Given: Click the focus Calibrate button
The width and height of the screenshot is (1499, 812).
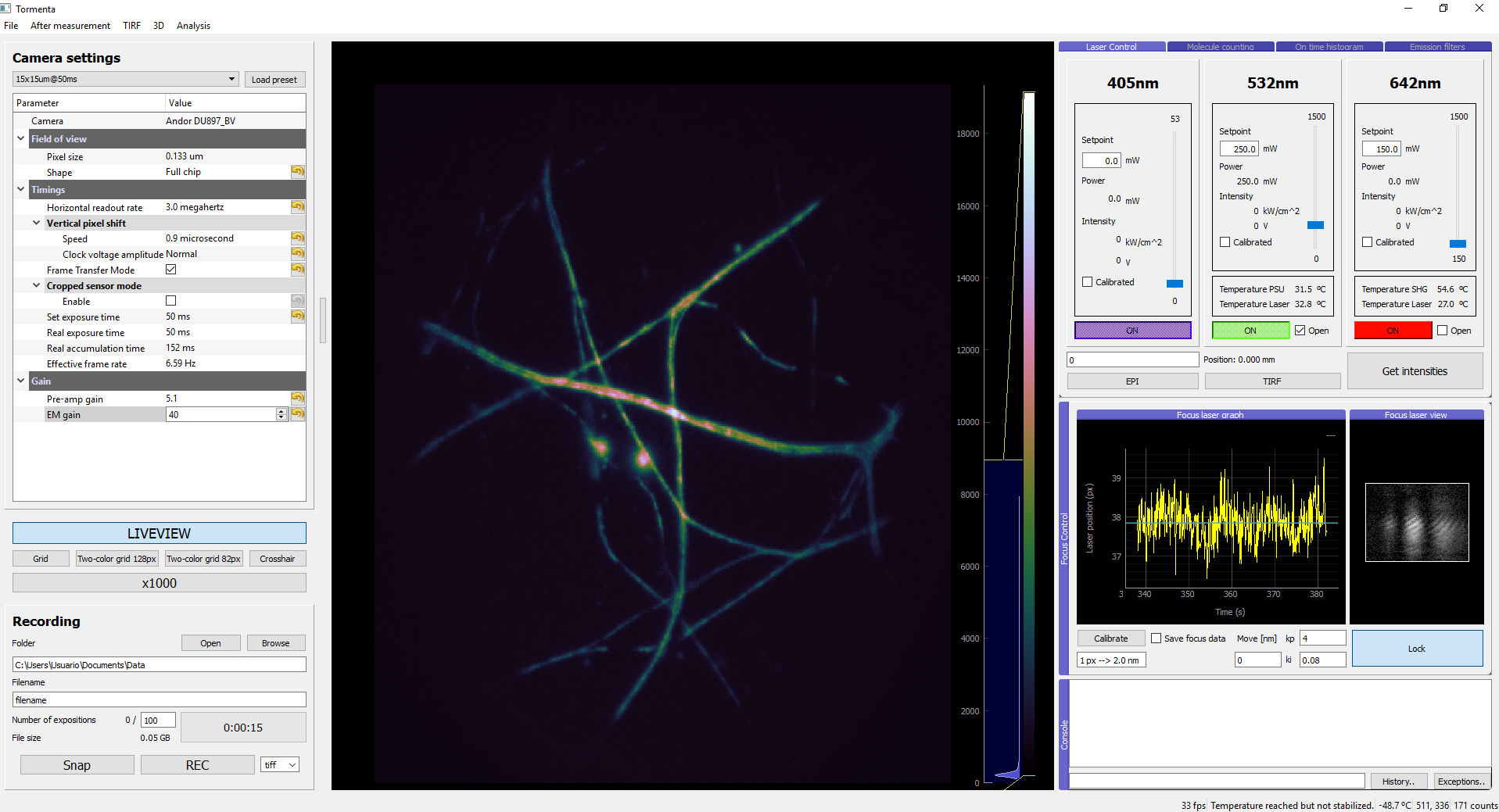Looking at the screenshot, I should (x=1111, y=639).
